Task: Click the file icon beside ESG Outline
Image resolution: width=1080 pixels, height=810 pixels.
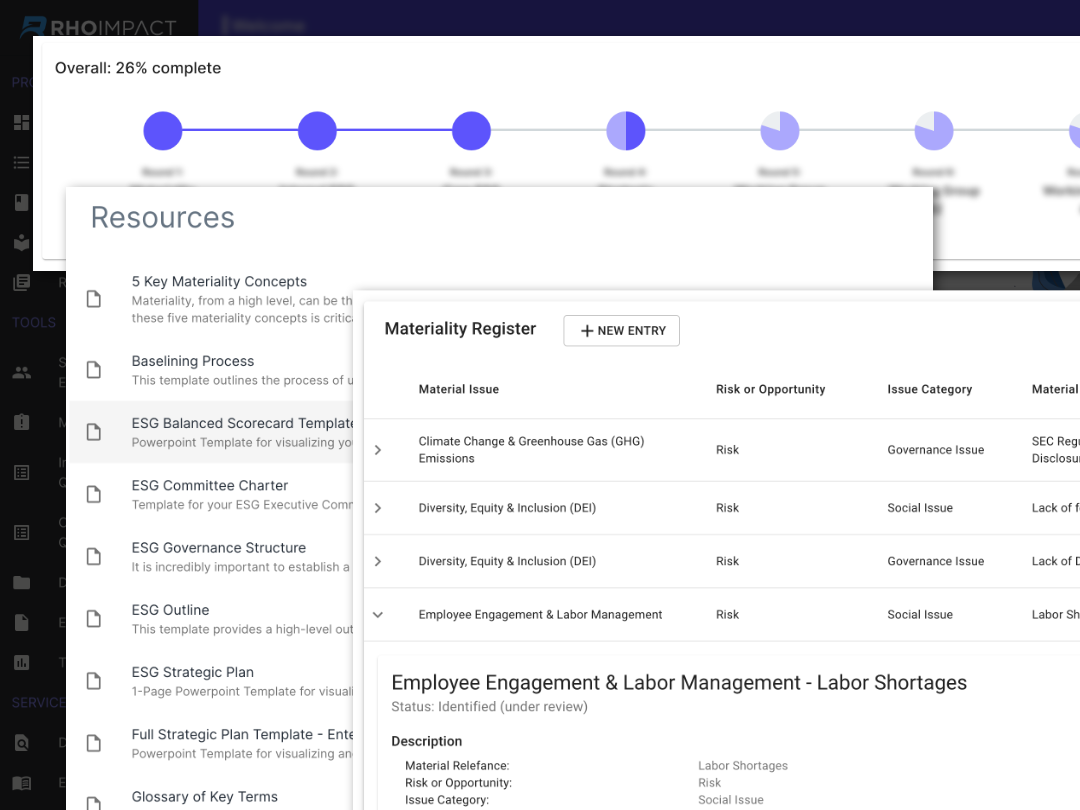Action: pos(94,619)
